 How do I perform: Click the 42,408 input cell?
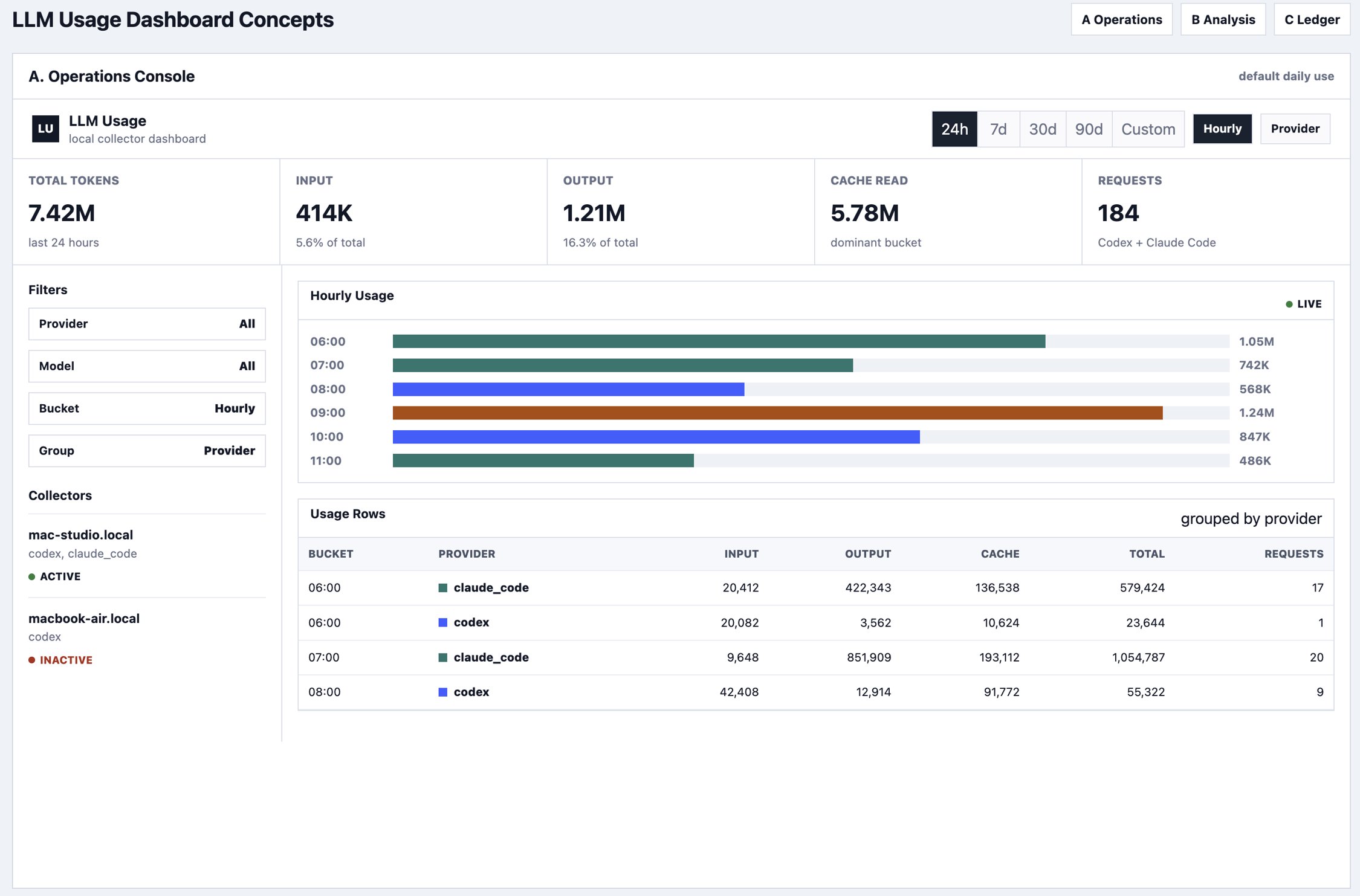[739, 692]
